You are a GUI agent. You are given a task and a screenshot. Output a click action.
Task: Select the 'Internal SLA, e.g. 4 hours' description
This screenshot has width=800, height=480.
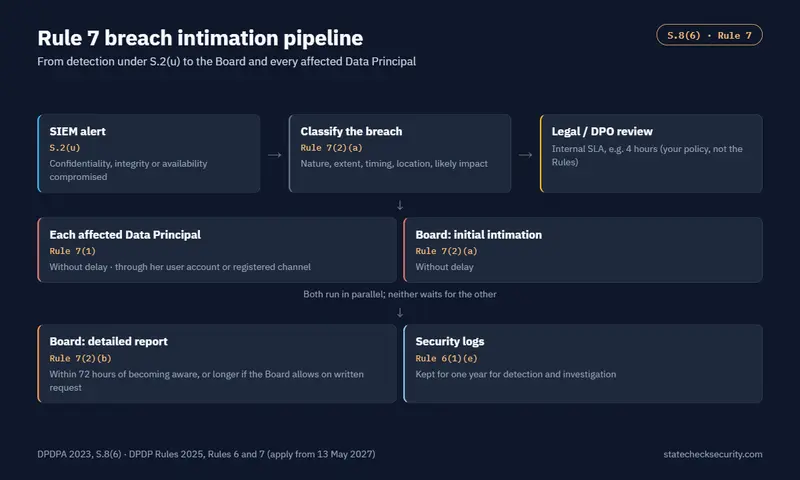point(647,156)
